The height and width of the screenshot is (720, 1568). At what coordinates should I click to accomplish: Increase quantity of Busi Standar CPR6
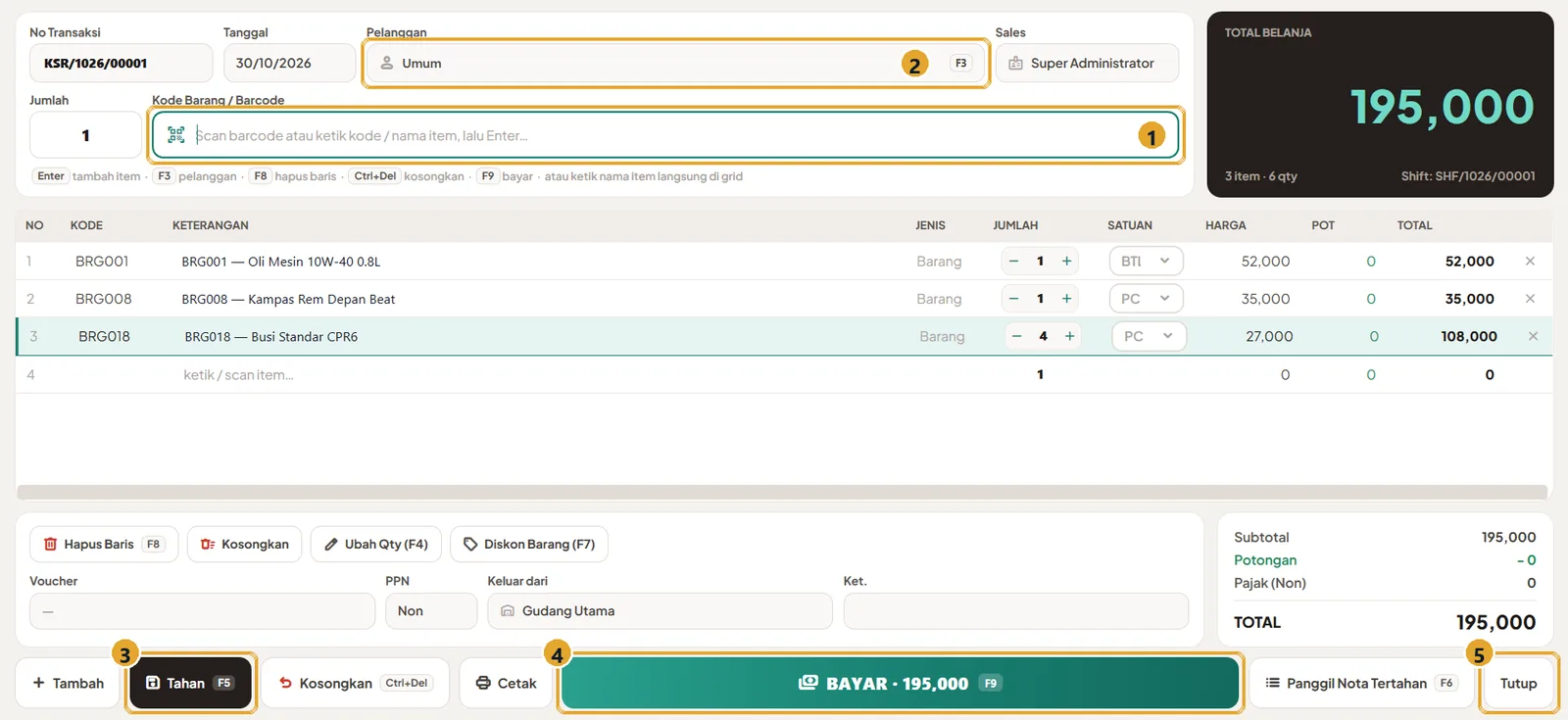(1069, 336)
